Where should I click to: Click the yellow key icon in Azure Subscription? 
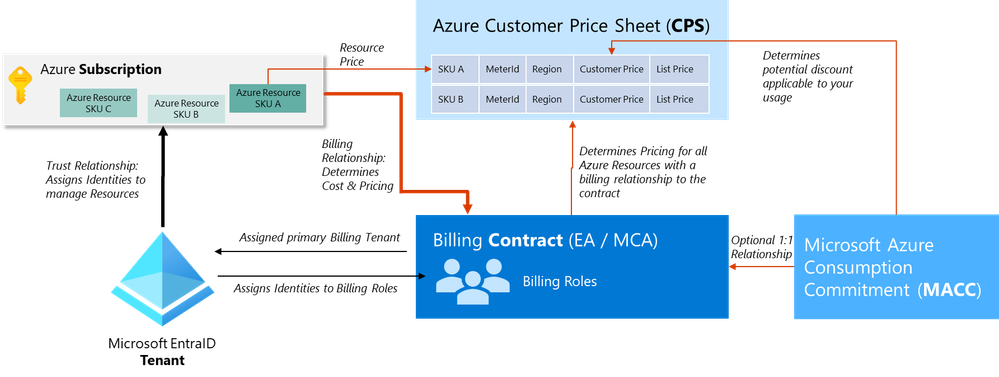point(17,87)
